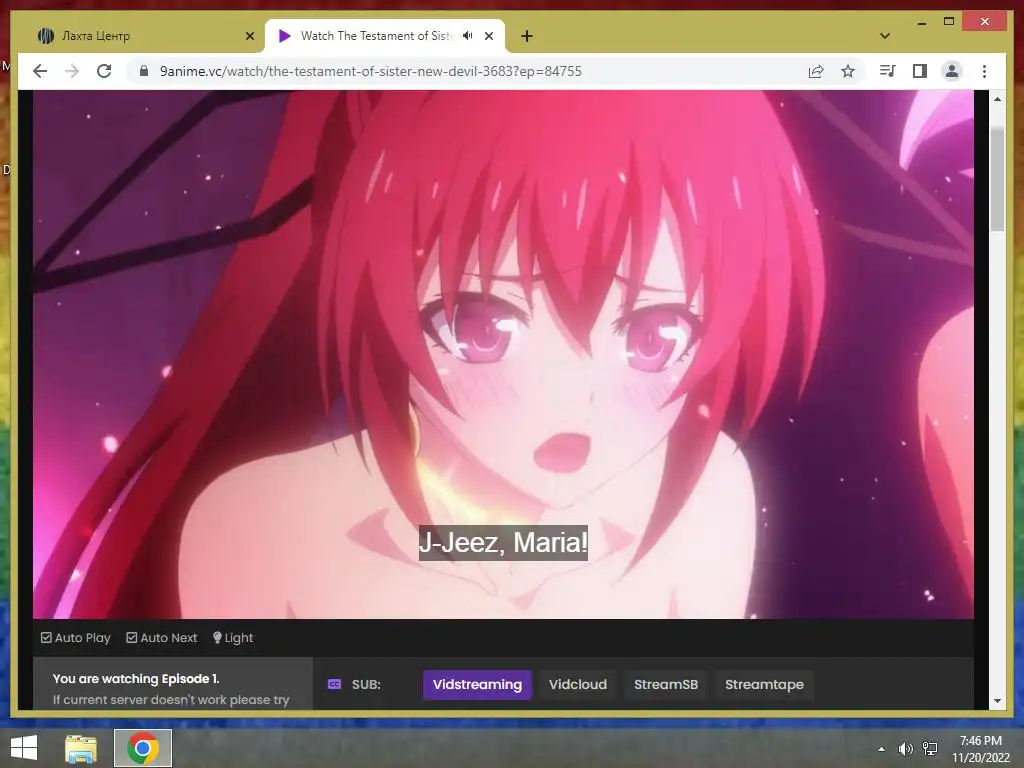Click the Chrome taskbar icon

point(143,748)
